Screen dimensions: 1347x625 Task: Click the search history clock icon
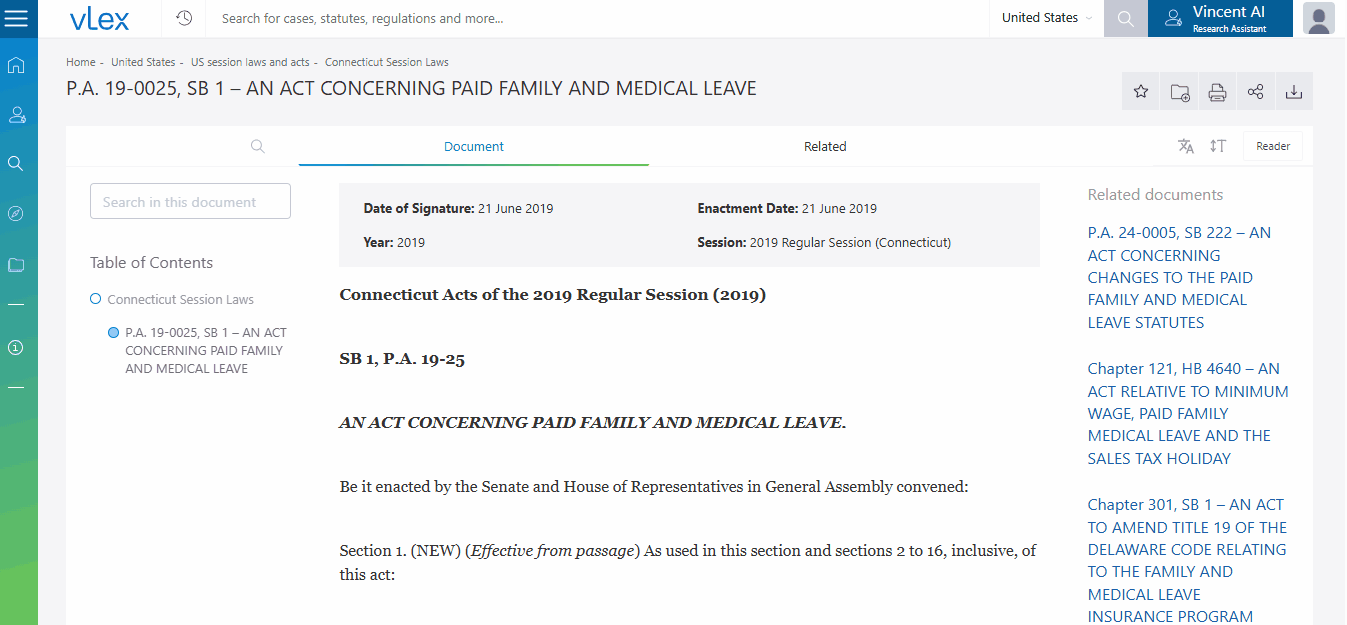click(x=183, y=18)
